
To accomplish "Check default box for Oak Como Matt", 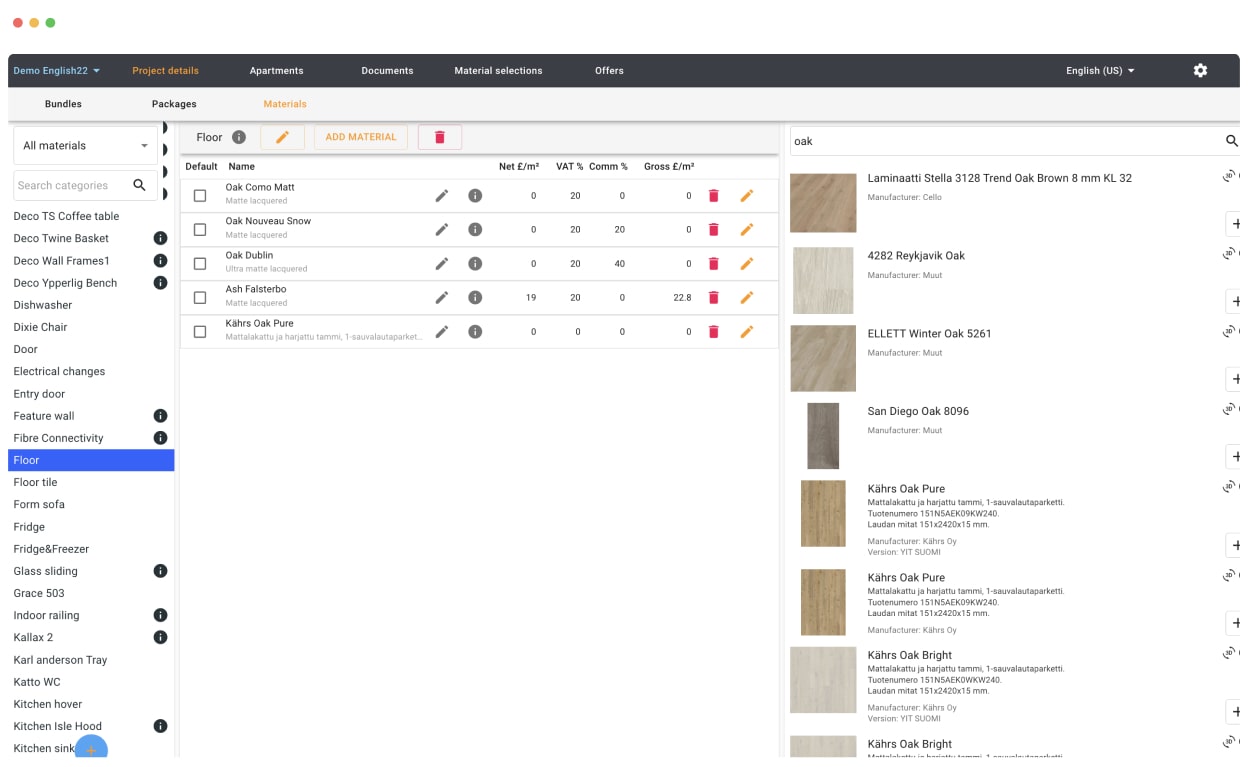I will [200, 196].
